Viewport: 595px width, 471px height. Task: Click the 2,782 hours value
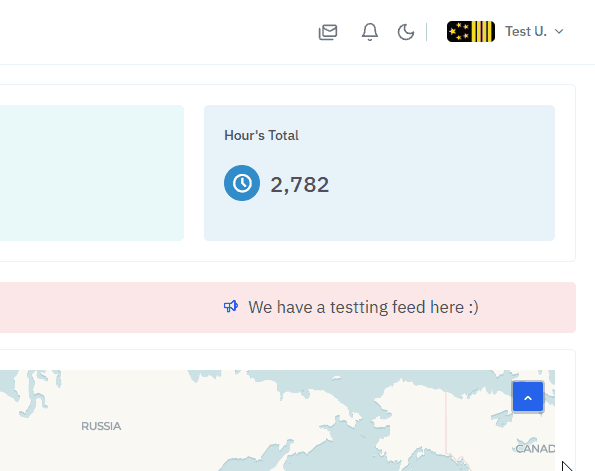(x=299, y=185)
